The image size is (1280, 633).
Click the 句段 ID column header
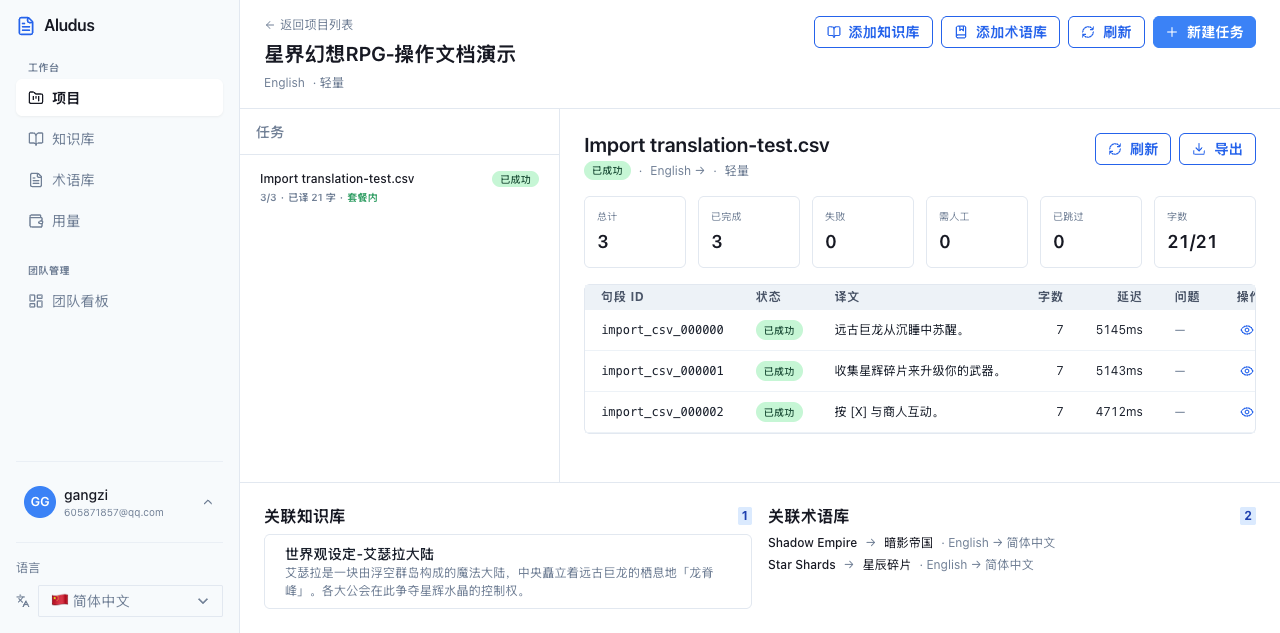622,297
